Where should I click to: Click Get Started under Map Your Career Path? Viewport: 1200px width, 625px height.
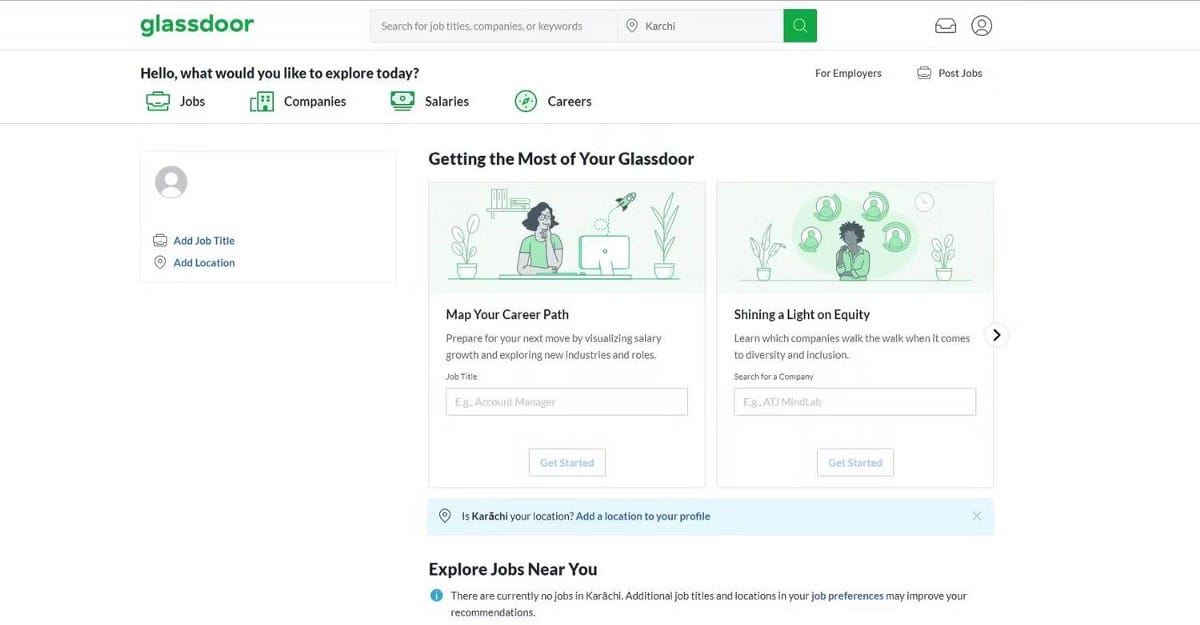pyautogui.click(x=566, y=462)
